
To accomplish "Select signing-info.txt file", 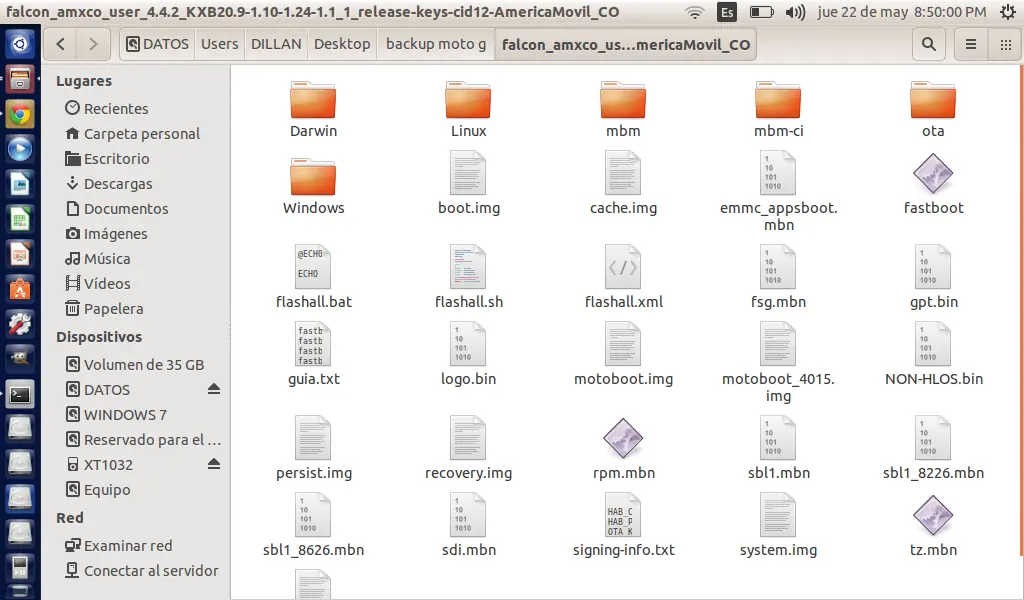I will (623, 526).
